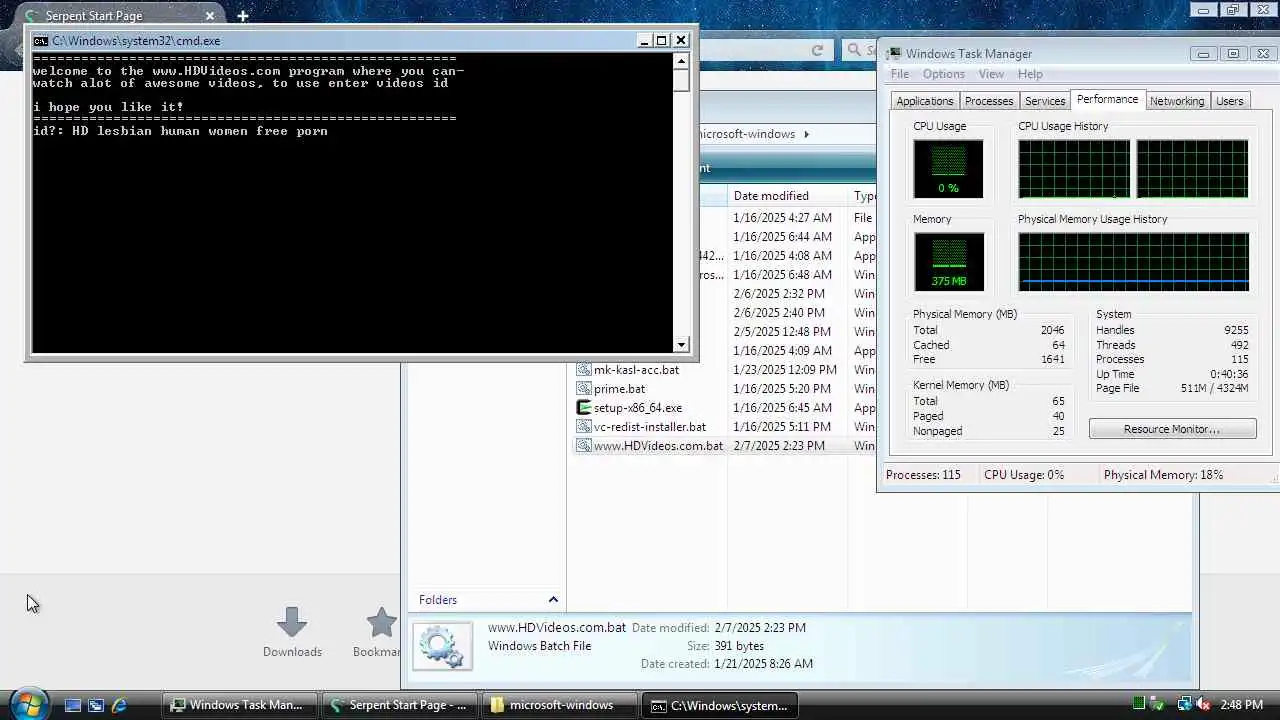Click the prime.bat file name
This screenshot has height=720, width=1280.
619,389
